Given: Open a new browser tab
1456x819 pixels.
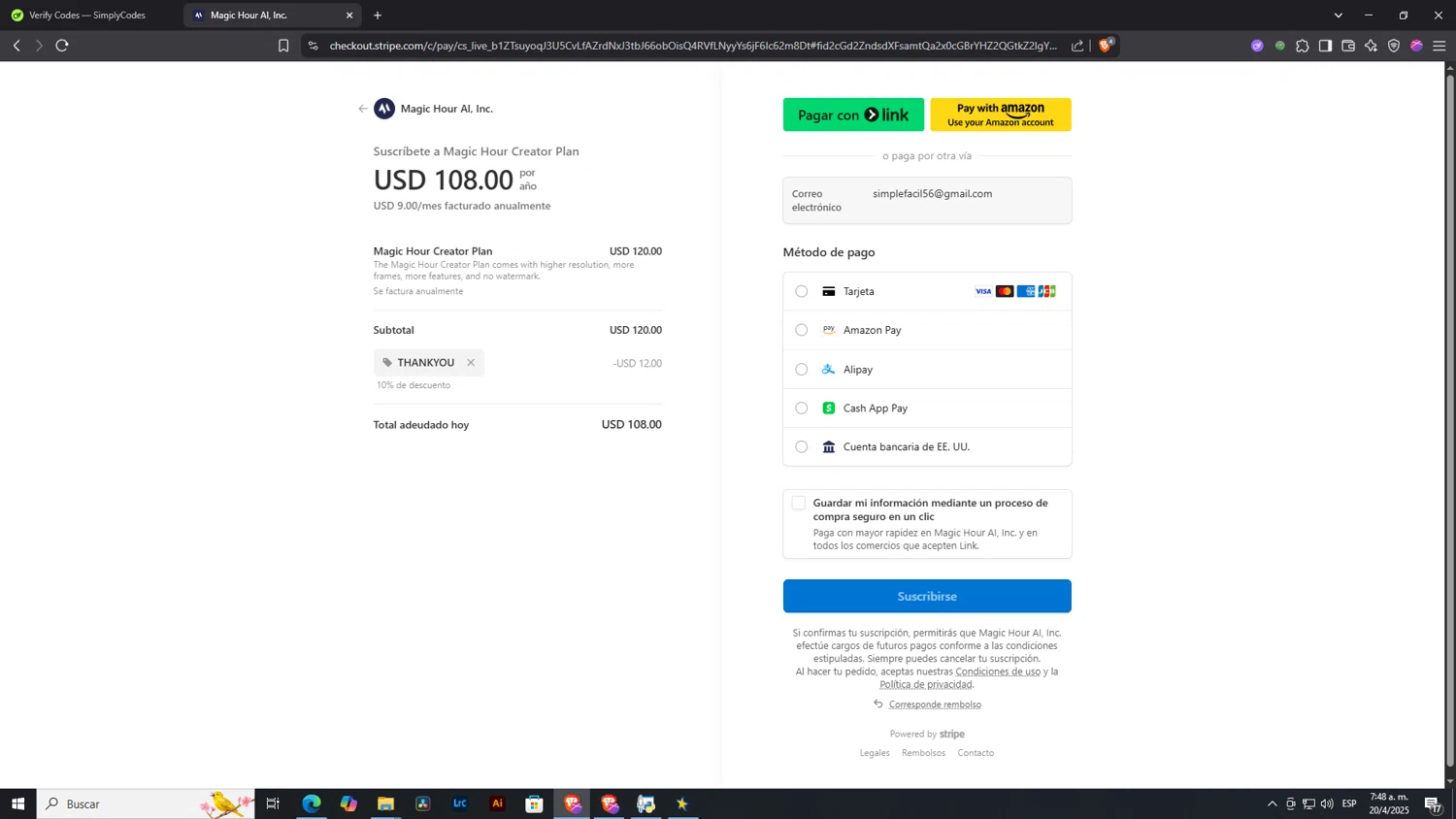Looking at the screenshot, I should tap(378, 16).
